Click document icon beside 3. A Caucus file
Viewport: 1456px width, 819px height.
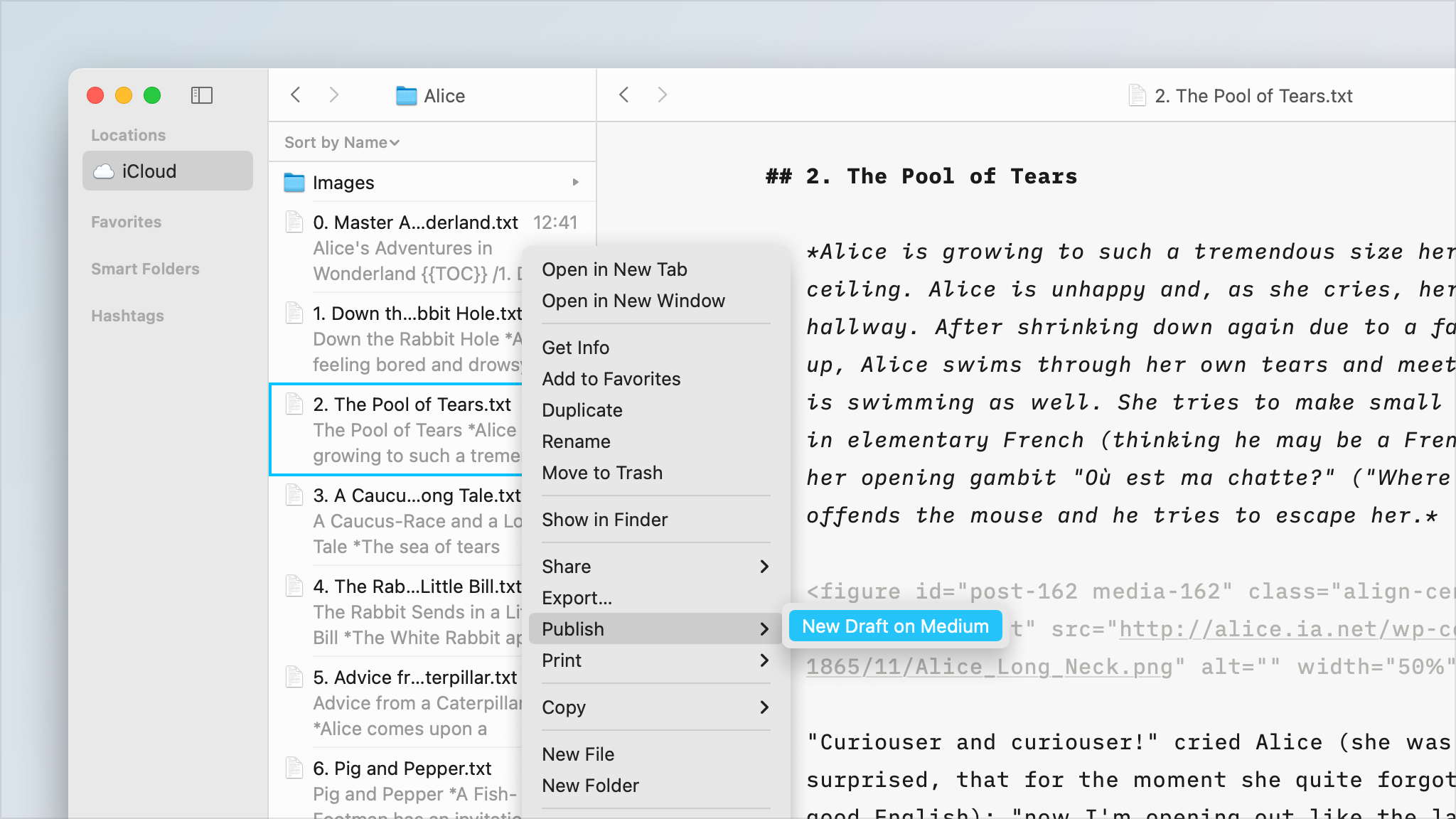(x=294, y=495)
